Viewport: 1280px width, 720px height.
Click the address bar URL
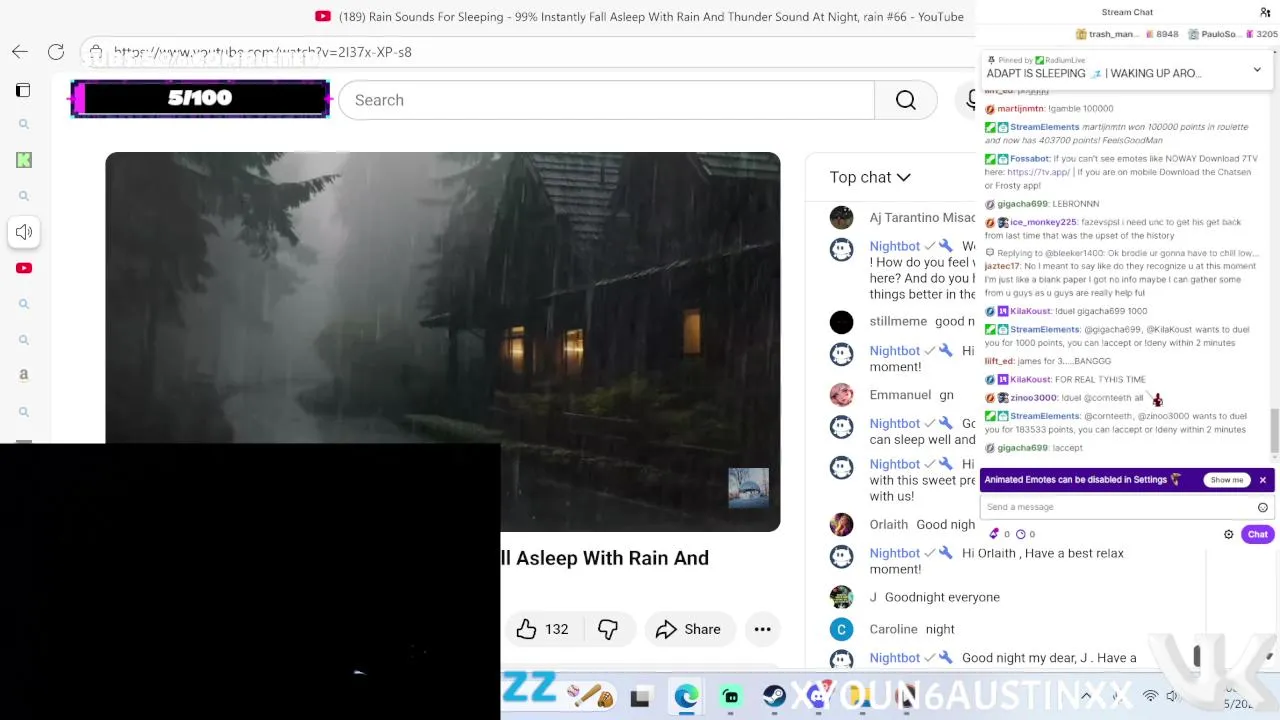(262, 52)
